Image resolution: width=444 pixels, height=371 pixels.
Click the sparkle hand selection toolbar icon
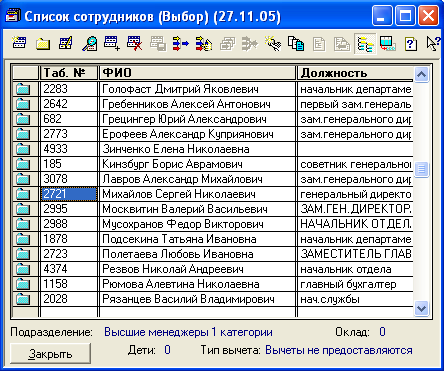pos(273,44)
